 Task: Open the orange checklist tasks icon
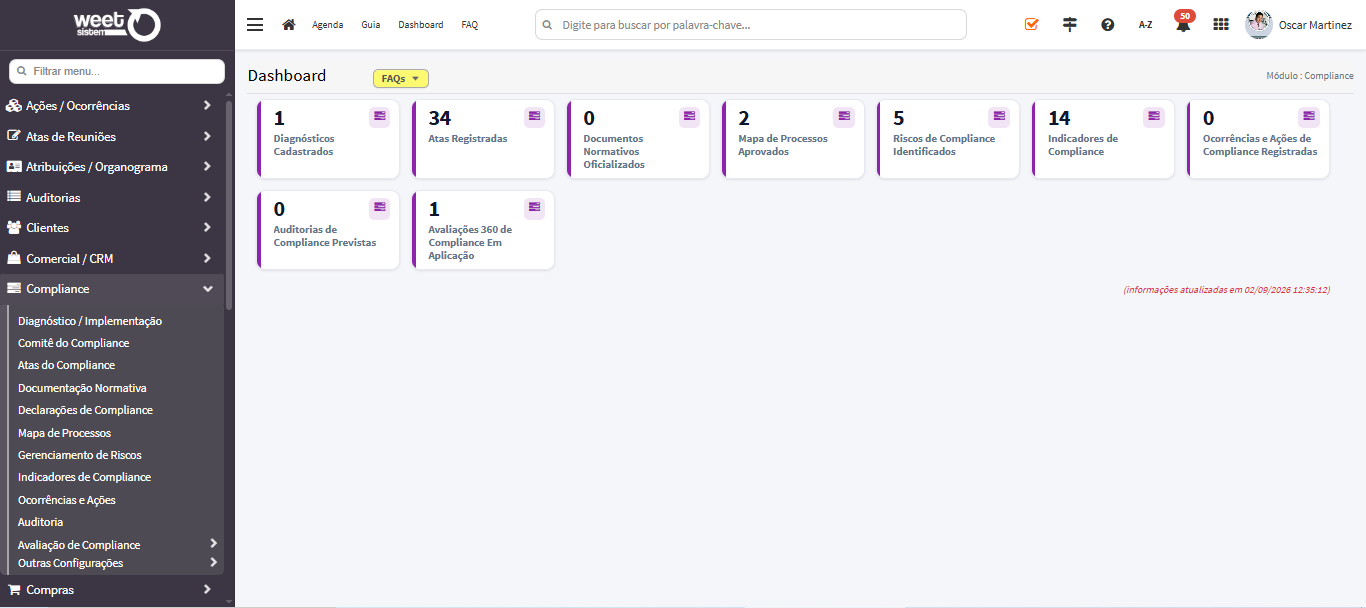tap(1032, 25)
